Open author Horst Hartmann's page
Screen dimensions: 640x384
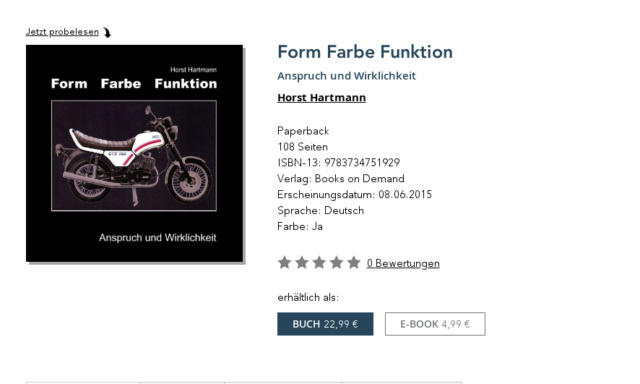point(322,98)
